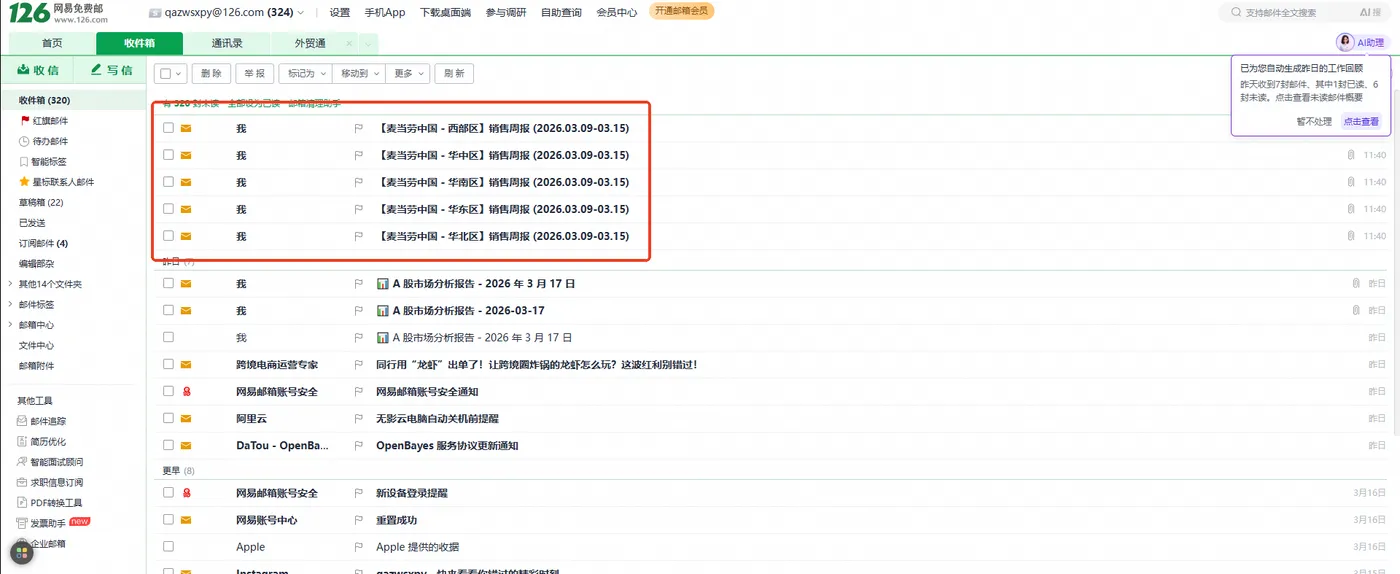Flag the 华中区 销售周报 email
The image size is (1400, 574).
358,155
